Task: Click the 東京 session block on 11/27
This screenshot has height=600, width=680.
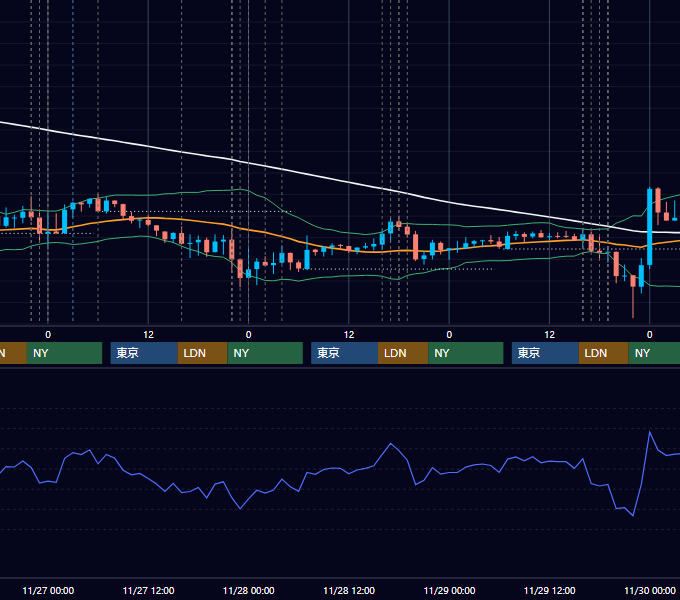Action: coord(144,353)
